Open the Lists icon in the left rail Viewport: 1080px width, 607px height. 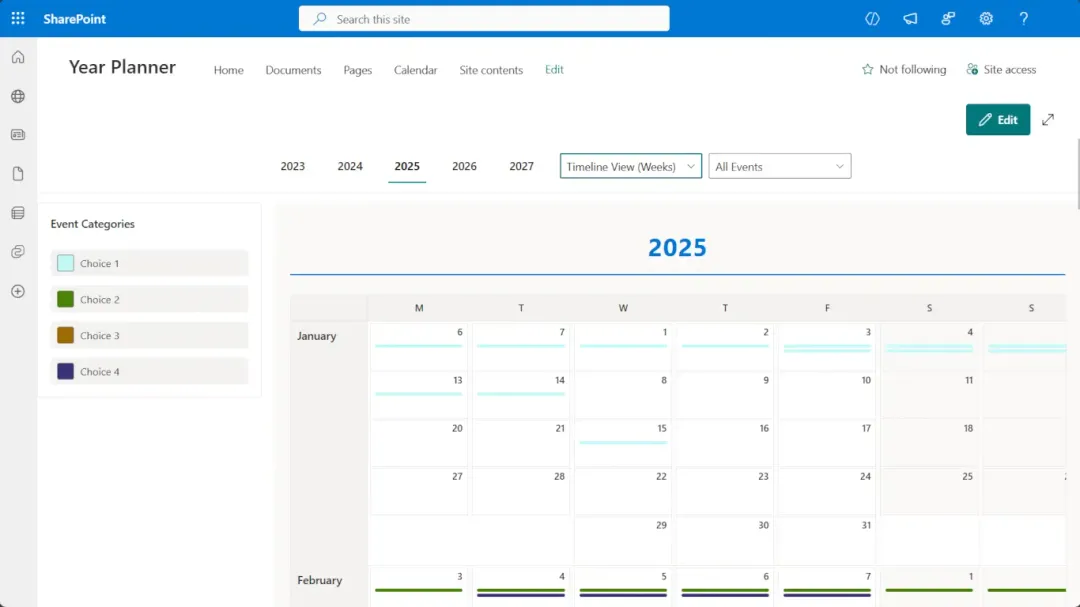coord(17,212)
